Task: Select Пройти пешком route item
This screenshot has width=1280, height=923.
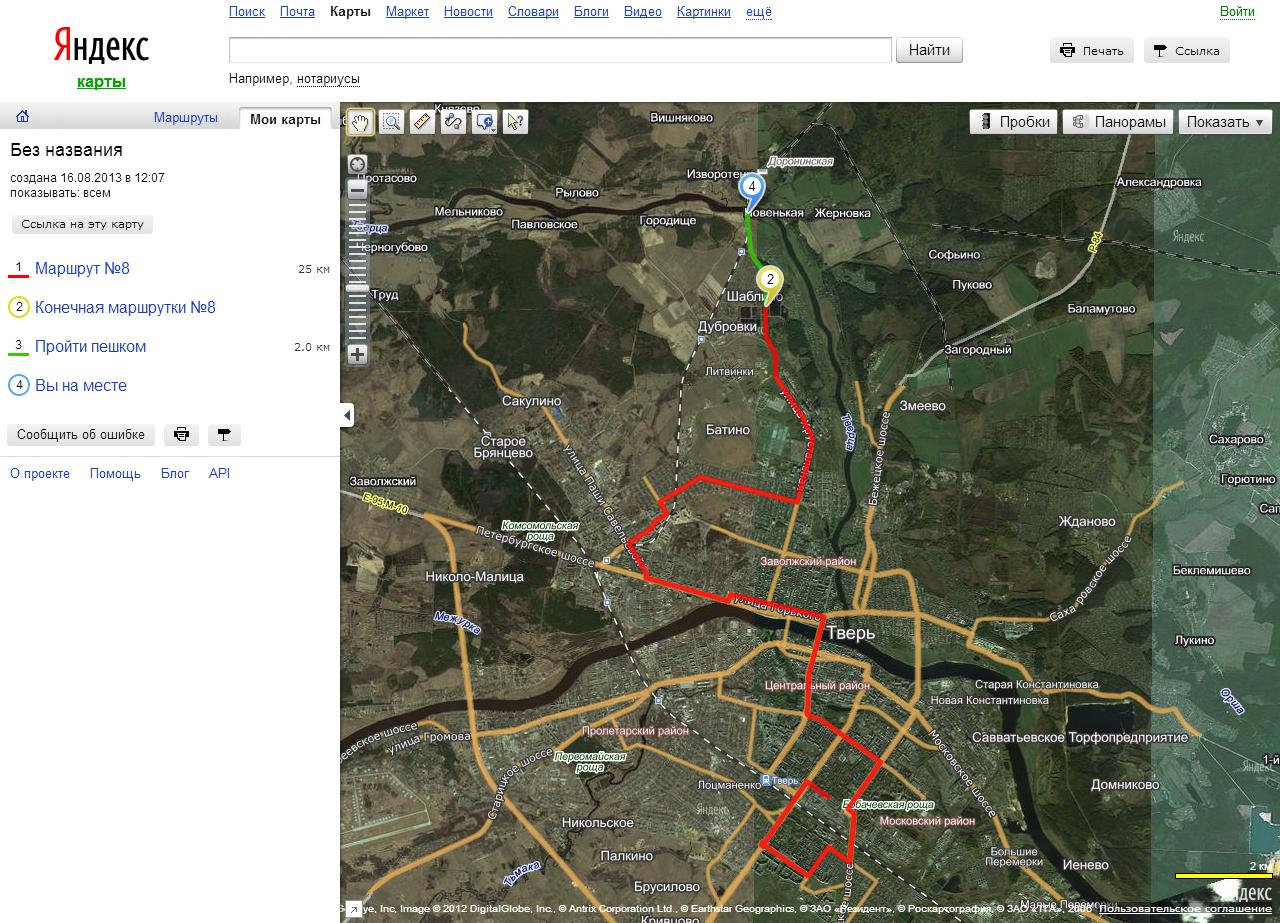Action: [90, 346]
